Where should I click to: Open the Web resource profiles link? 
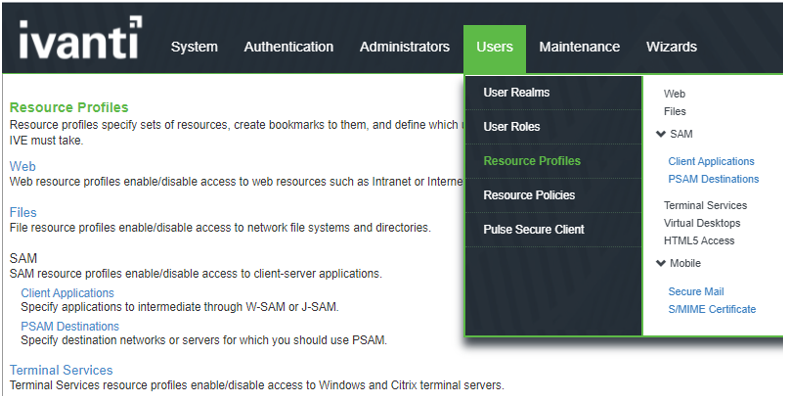click(x=23, y=167)
